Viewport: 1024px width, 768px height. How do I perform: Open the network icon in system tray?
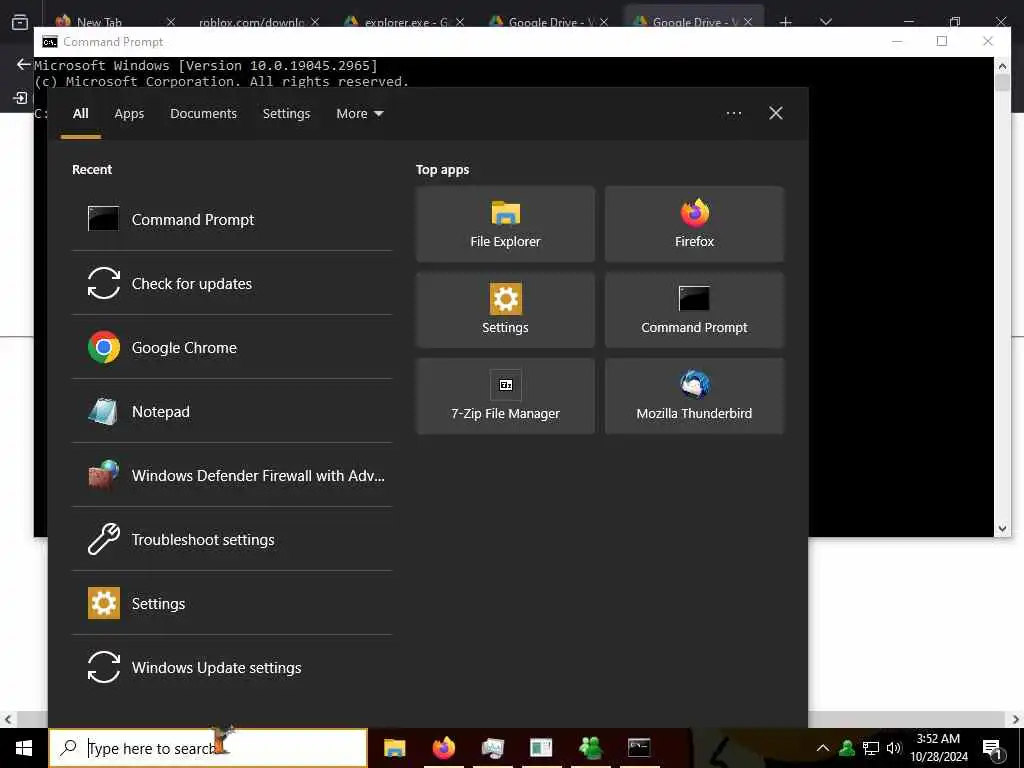(871, 748)
